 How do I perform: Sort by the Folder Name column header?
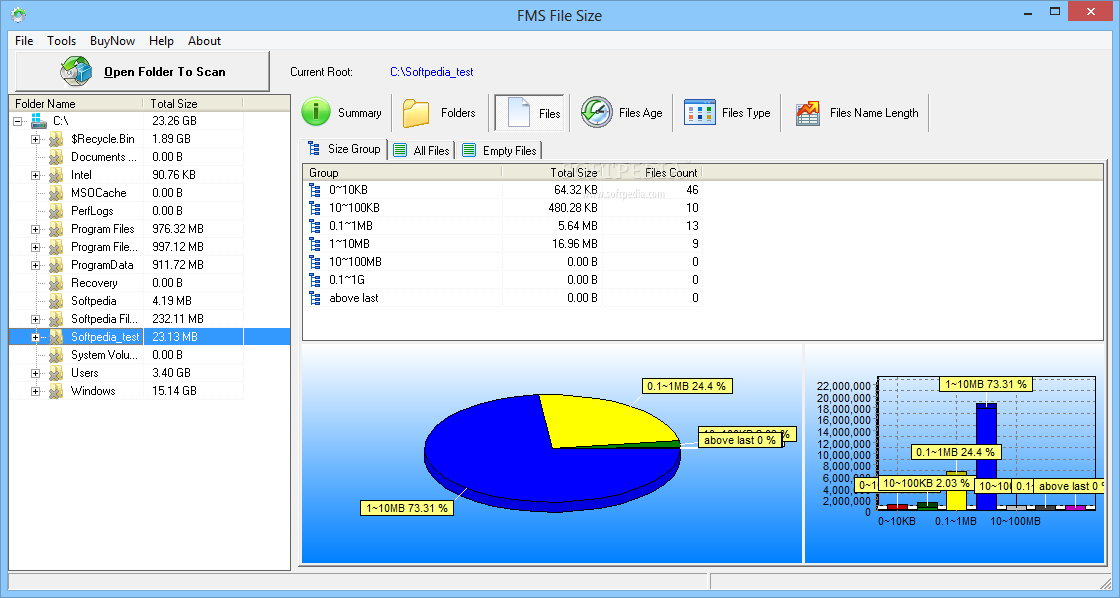click(76, 103)
